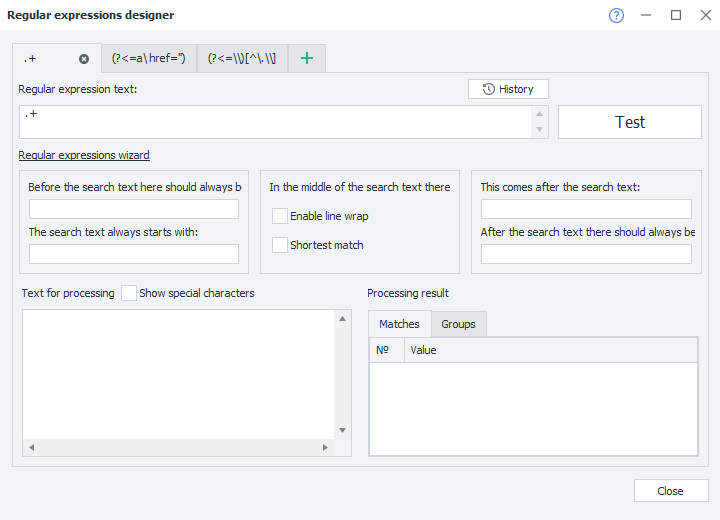The height and width of the screenshot is (520, 720).
Task: Click the Value column header
Action: (x=550, y=350)
